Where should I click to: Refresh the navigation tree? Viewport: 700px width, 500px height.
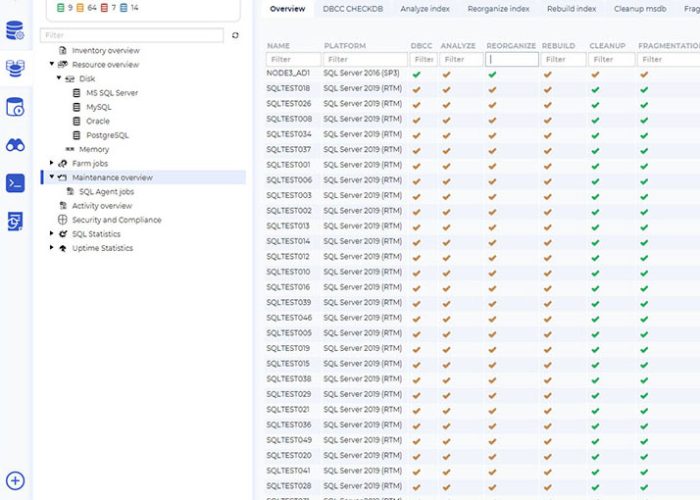[x=235, y=35]
